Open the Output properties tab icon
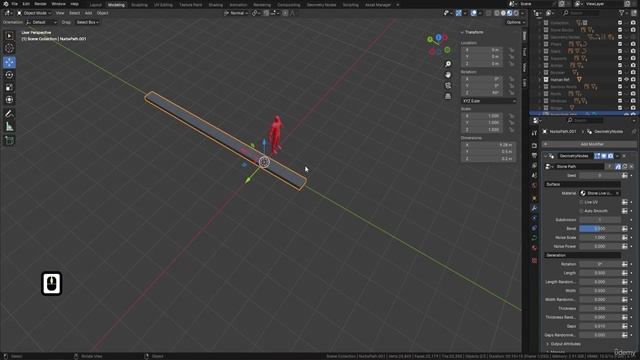This screenshot has height=360, width=640. pos(534,156)
